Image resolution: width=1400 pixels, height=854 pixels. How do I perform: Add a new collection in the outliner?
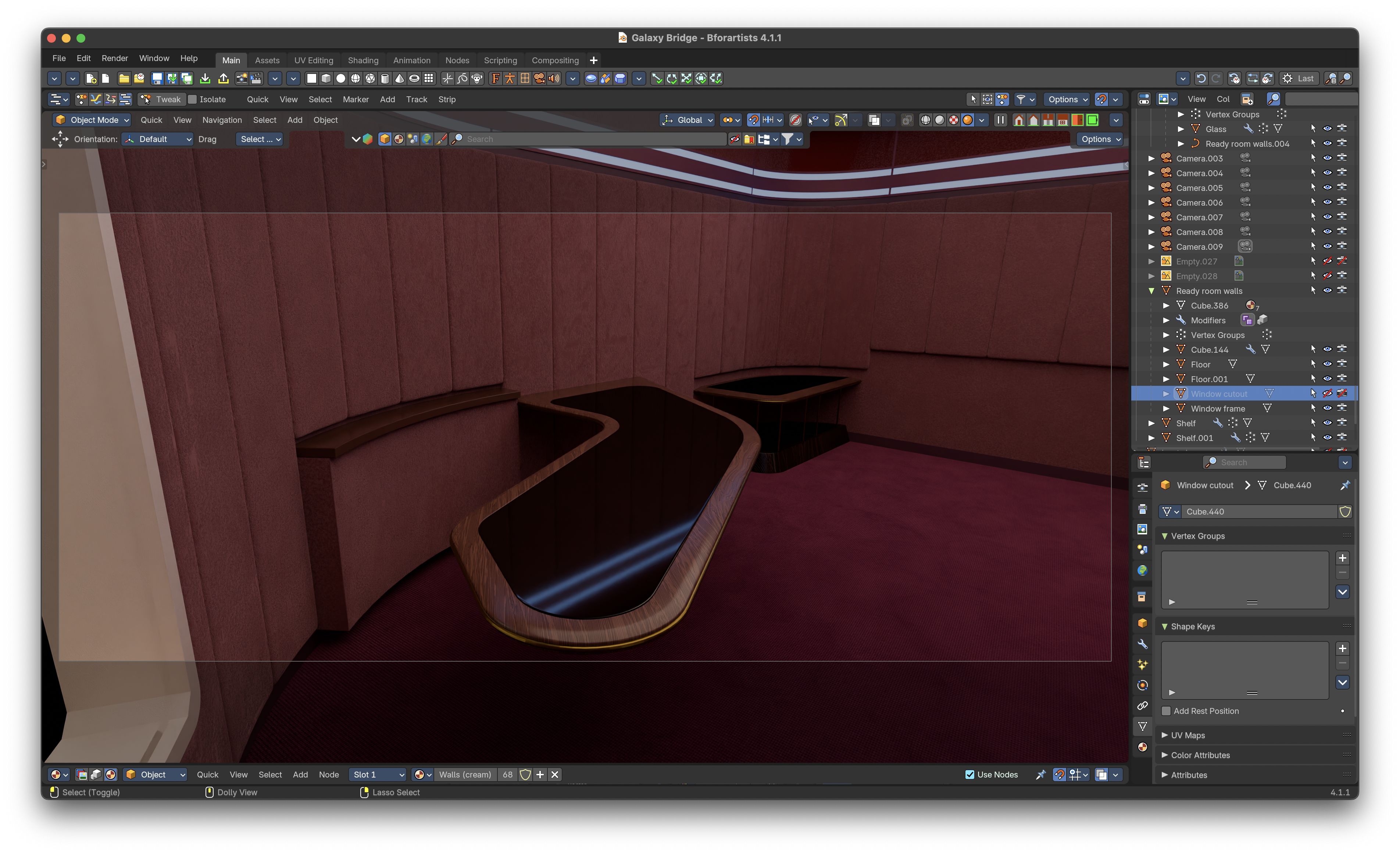(x=1247, y=100)
